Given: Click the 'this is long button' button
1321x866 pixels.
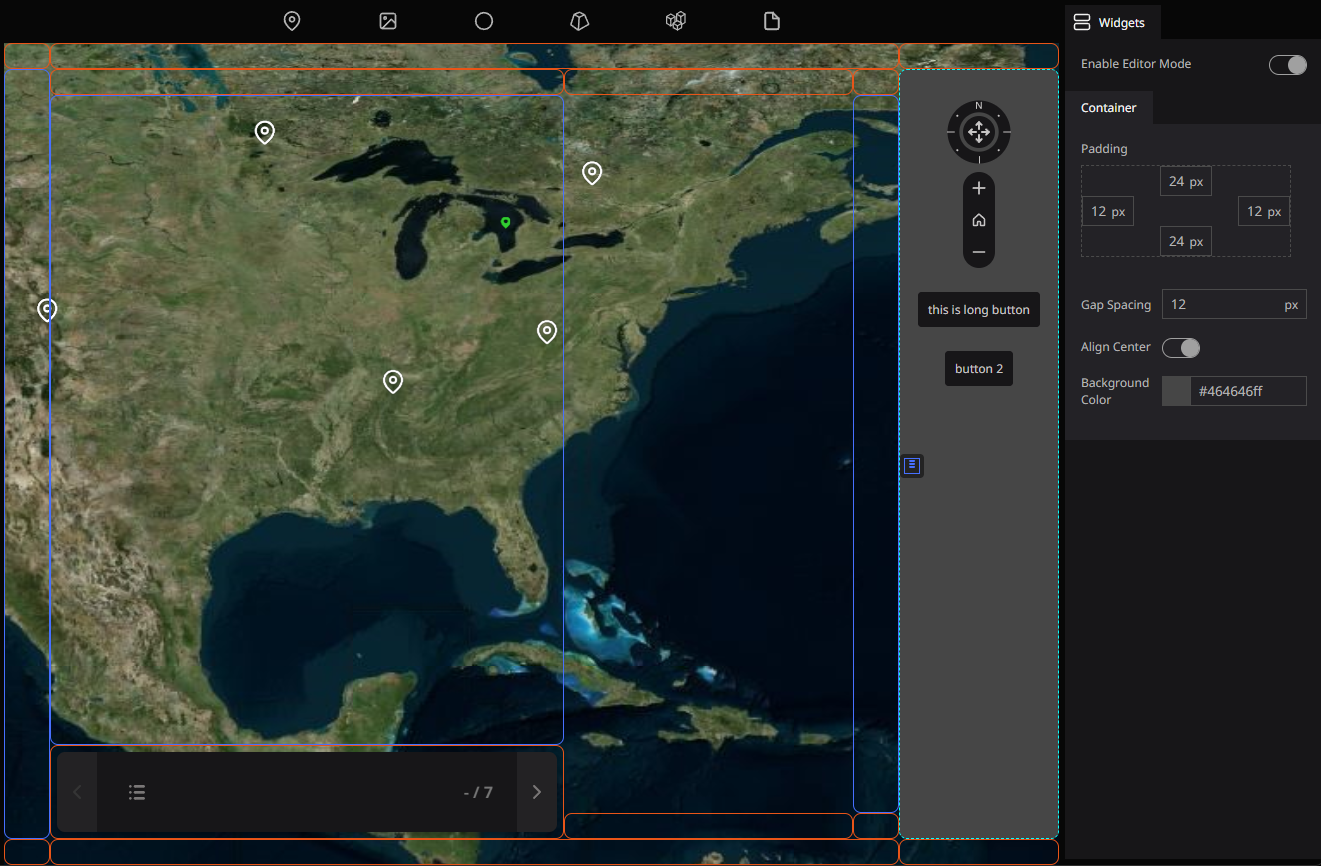Looking at the screenshot, I should click(x=979, y=310).
